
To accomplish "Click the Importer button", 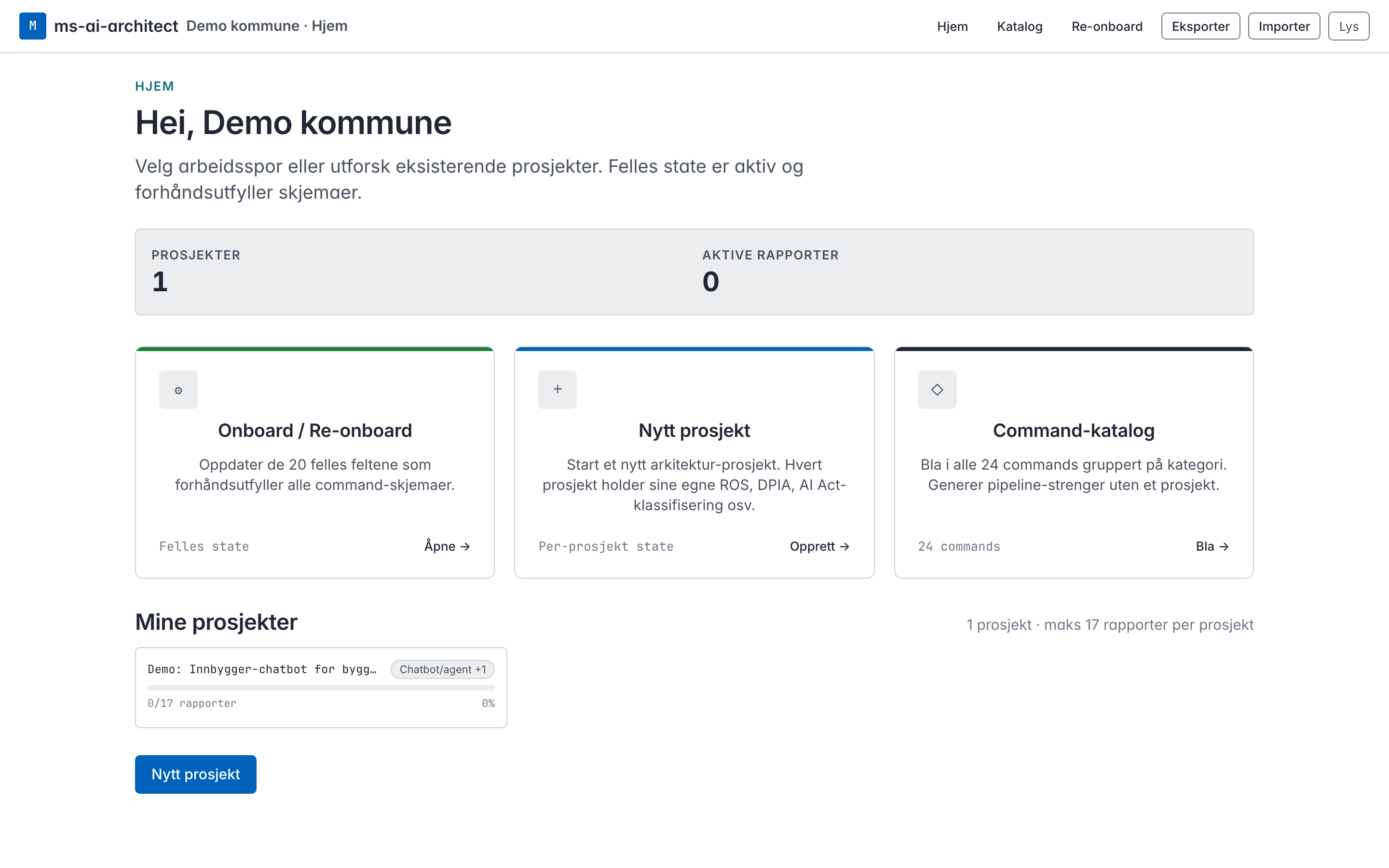I will (x=1283, y=27).
